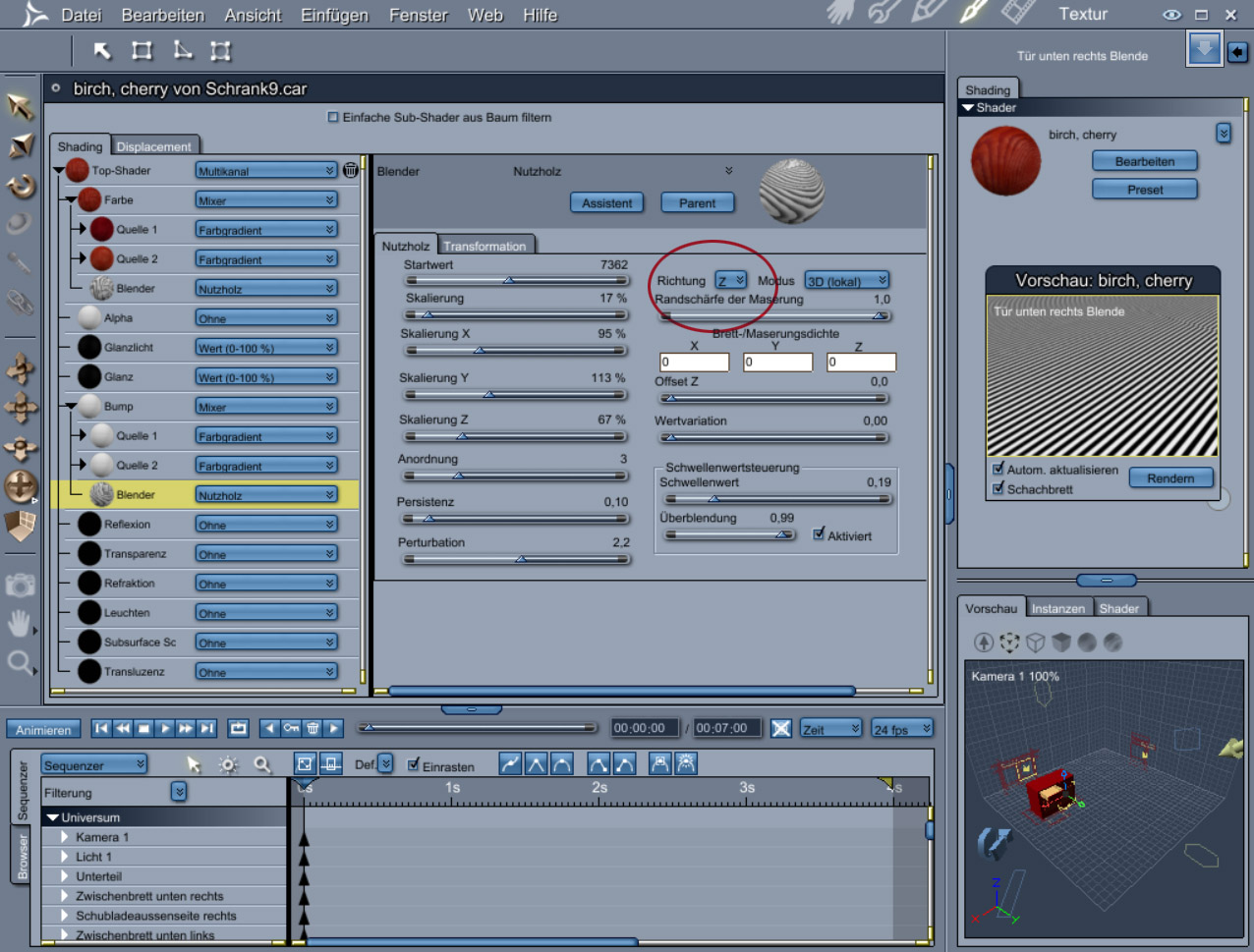This screenshot has height=952, width=1254.
Task: Select the hand pan tool
Action: [x=20, y=623]
